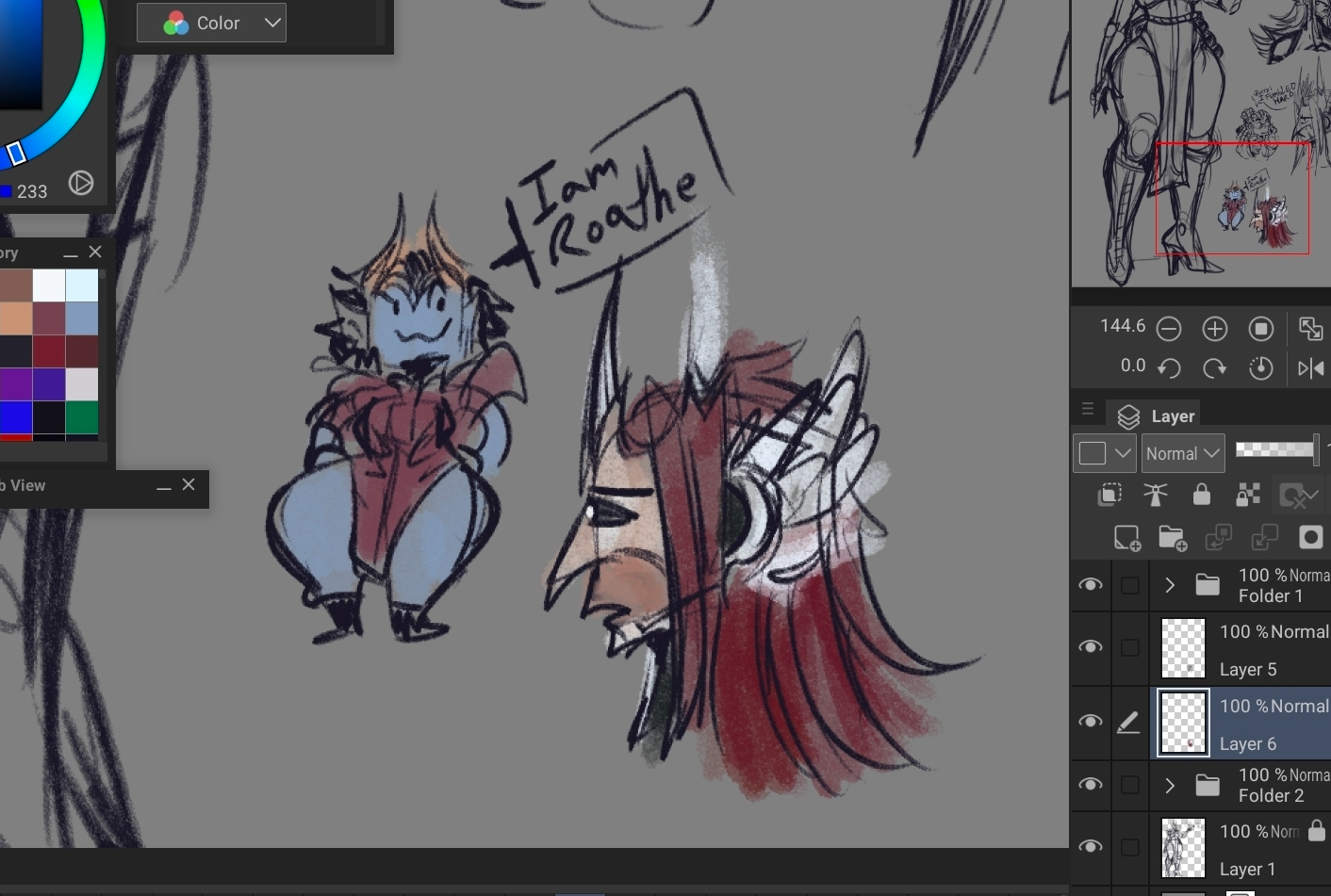The width and height of the screenshot is (1331, 896).
Task: Open the Normal blending mode dropdown
Action: [x=1183, y=453]
